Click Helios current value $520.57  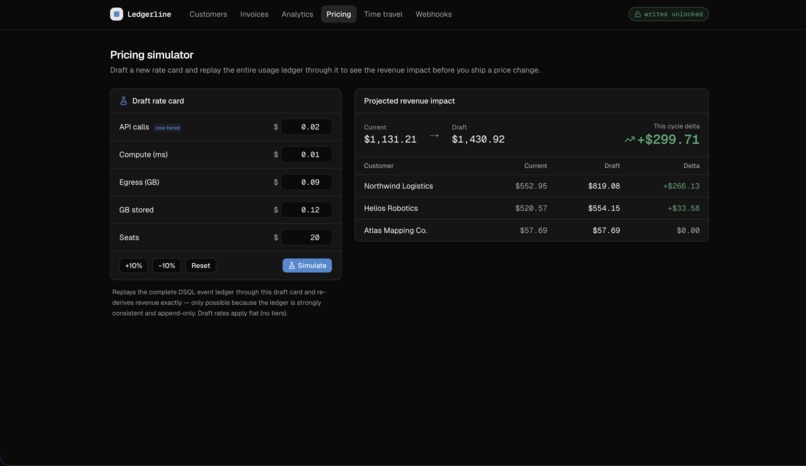point(531,208)
